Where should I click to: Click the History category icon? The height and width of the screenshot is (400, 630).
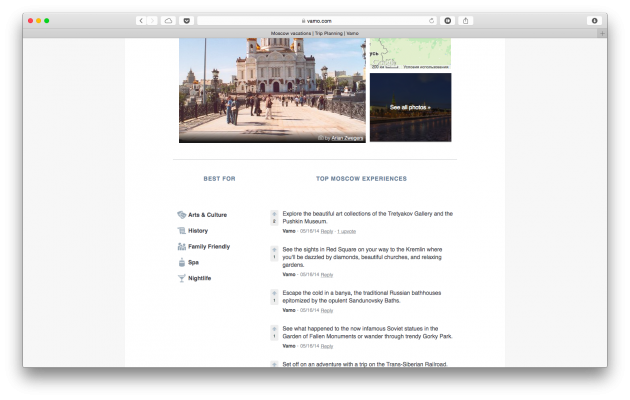coord(181,231)
